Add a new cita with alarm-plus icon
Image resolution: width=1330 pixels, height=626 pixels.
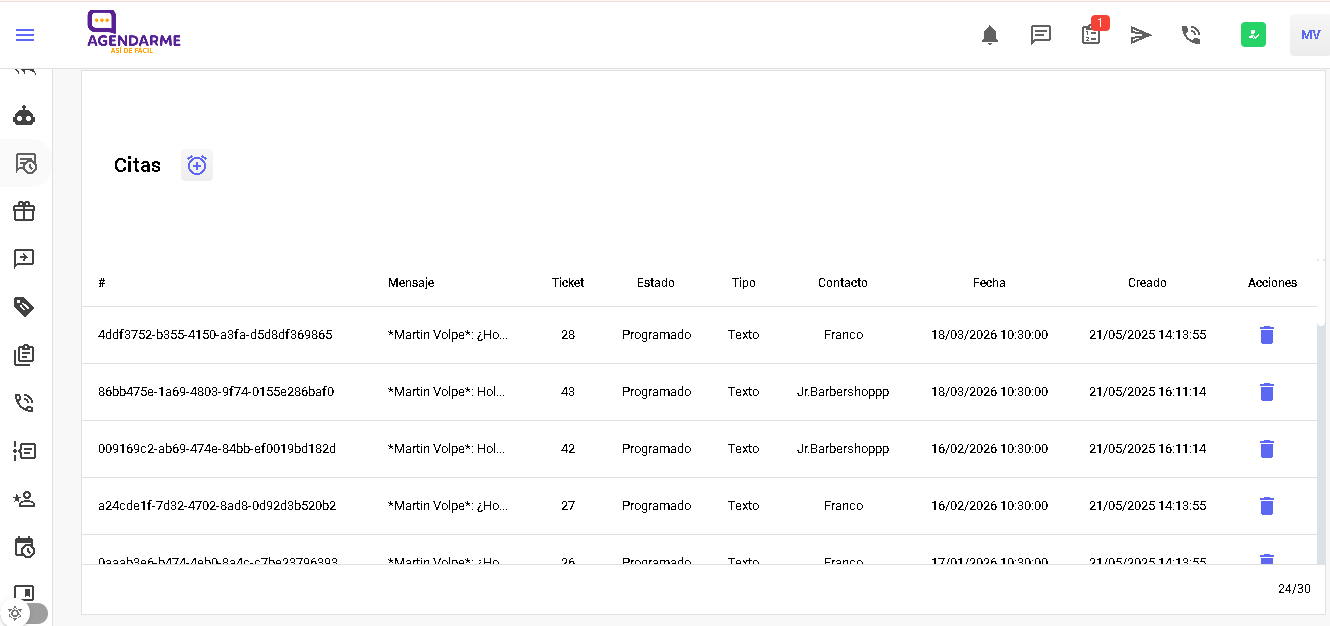pos(197,165)
